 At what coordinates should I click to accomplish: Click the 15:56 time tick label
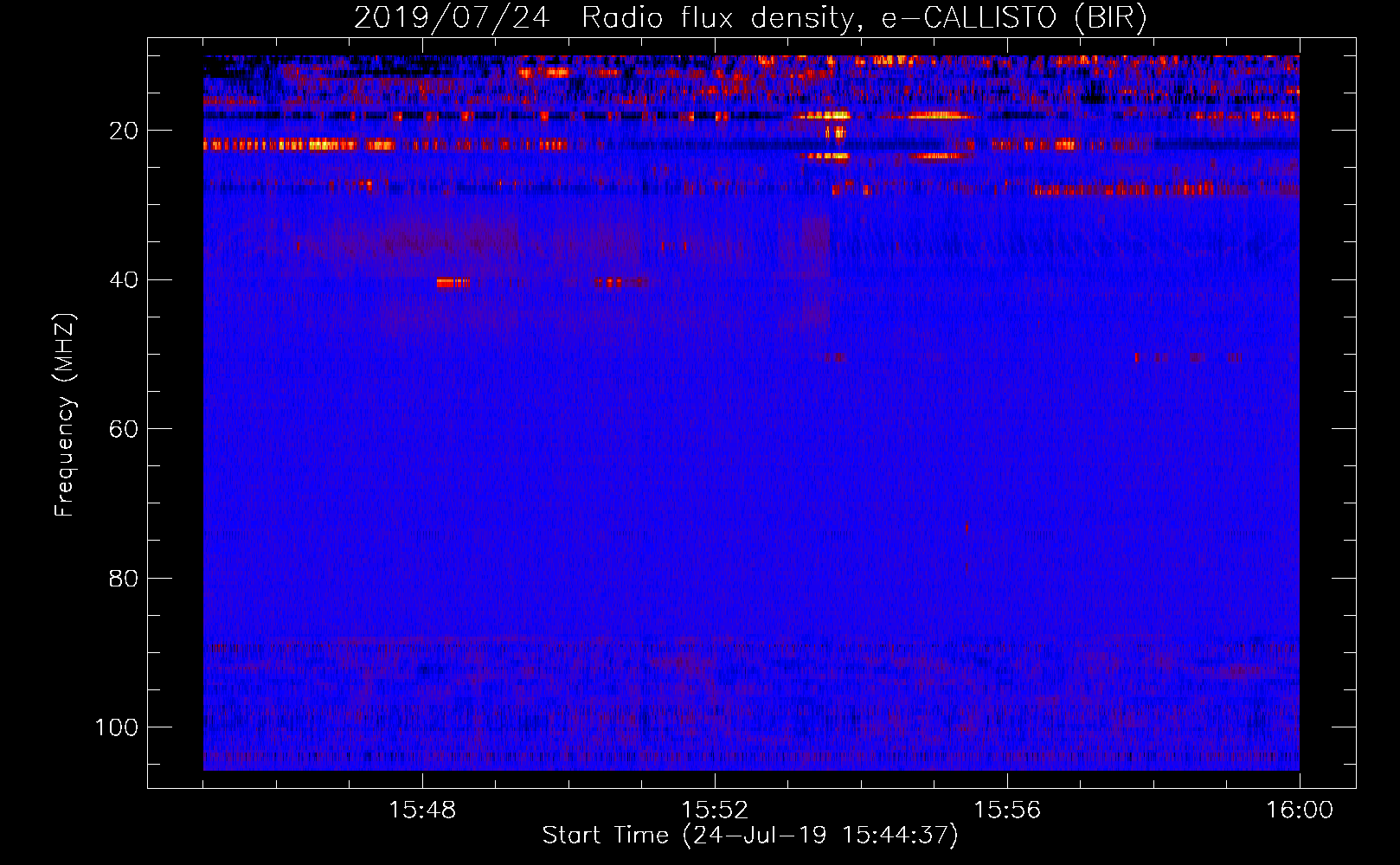(x=1007, y=811)
